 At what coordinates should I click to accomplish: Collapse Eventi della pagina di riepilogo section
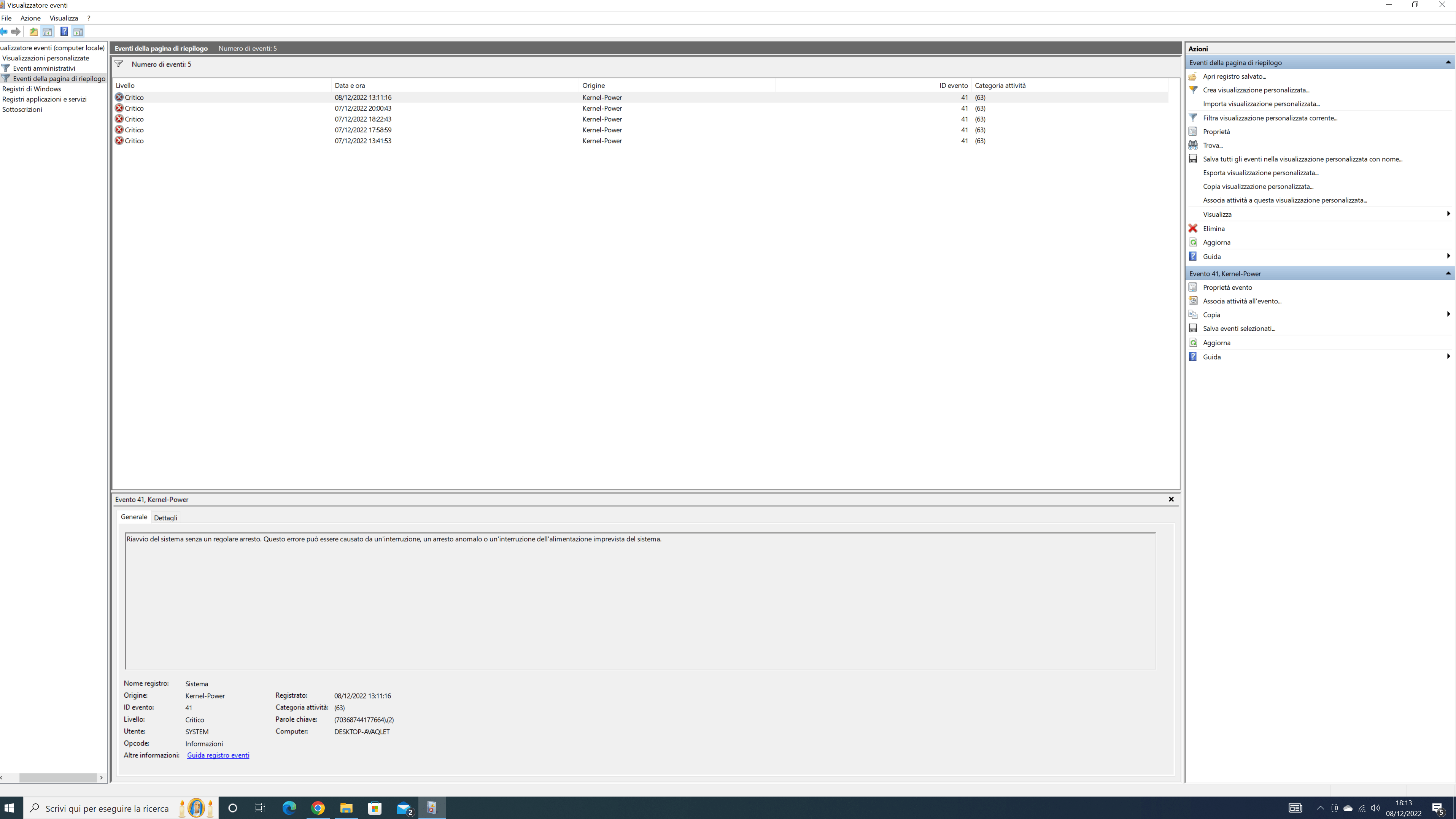point(1448,62)
